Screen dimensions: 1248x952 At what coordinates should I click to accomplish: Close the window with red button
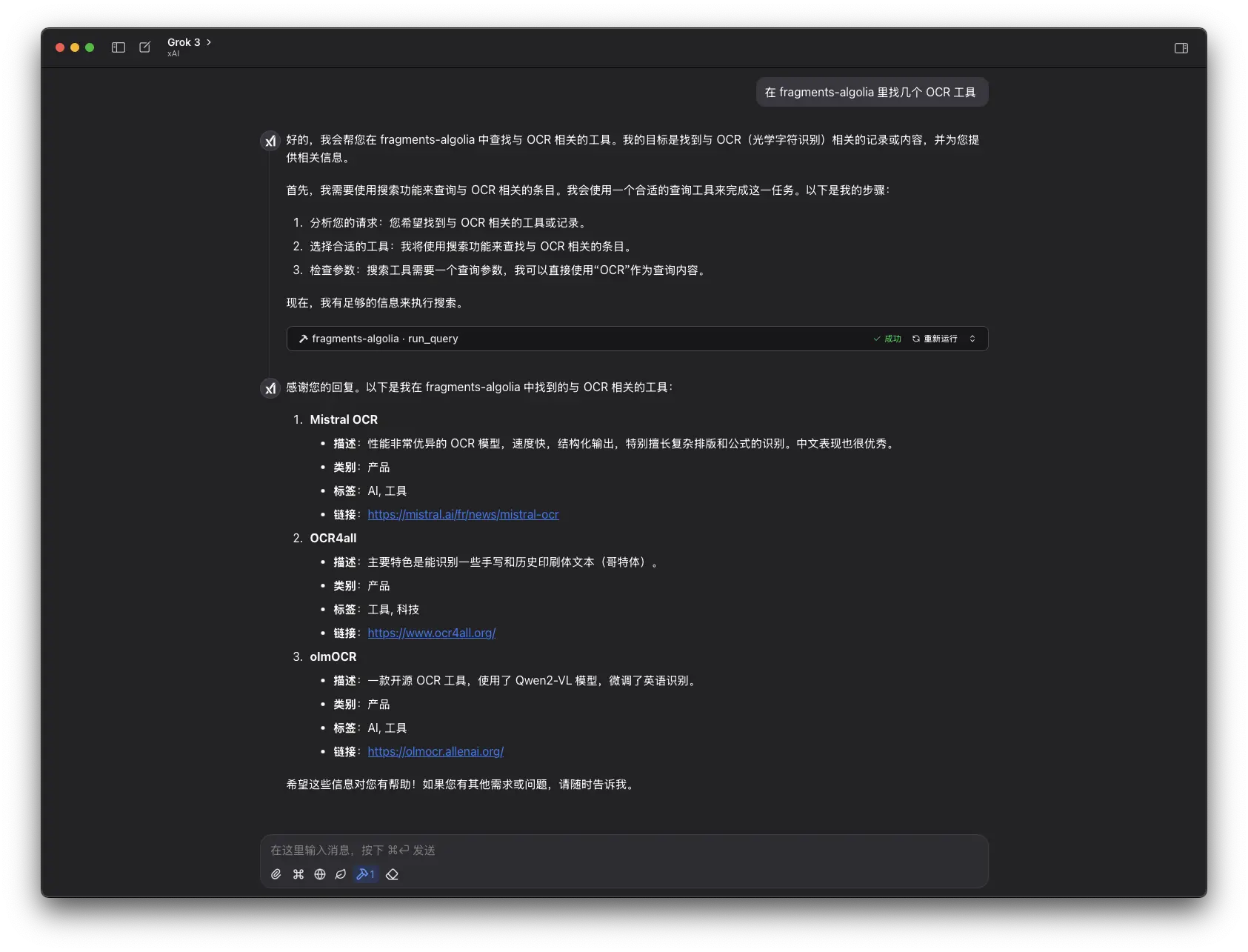[x=60, y=47]
